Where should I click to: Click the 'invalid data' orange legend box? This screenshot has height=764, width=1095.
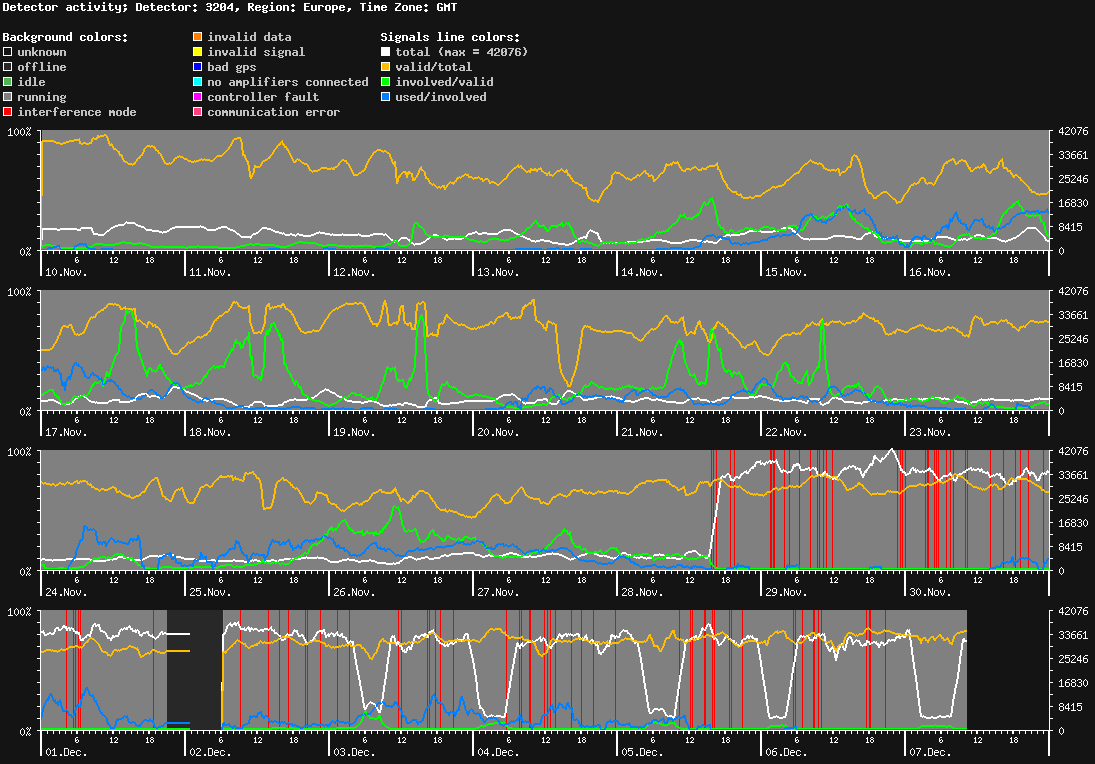(x=197, y=36)
